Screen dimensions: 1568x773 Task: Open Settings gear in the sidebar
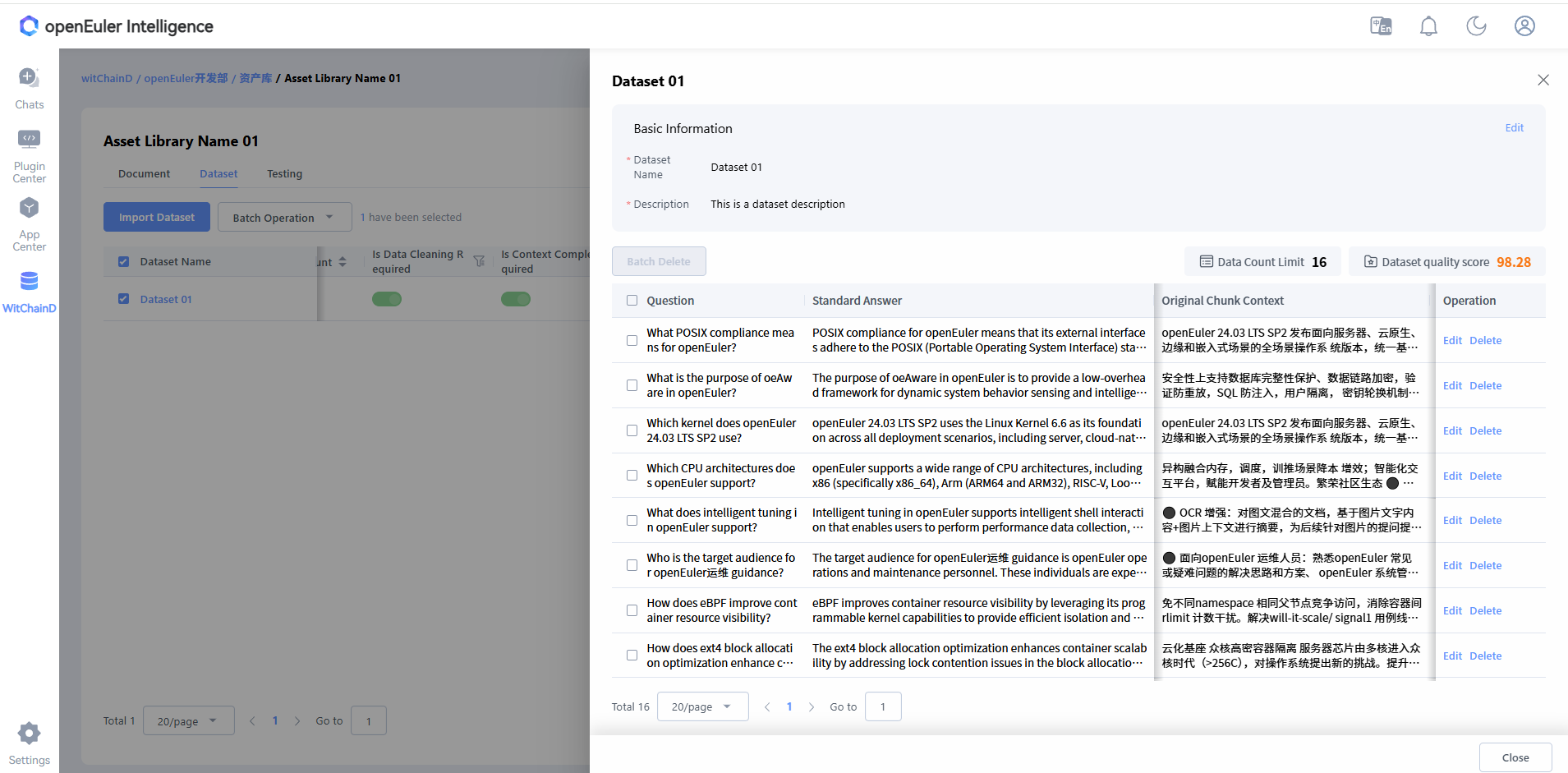pyautogui.click(x=30, y=743)
